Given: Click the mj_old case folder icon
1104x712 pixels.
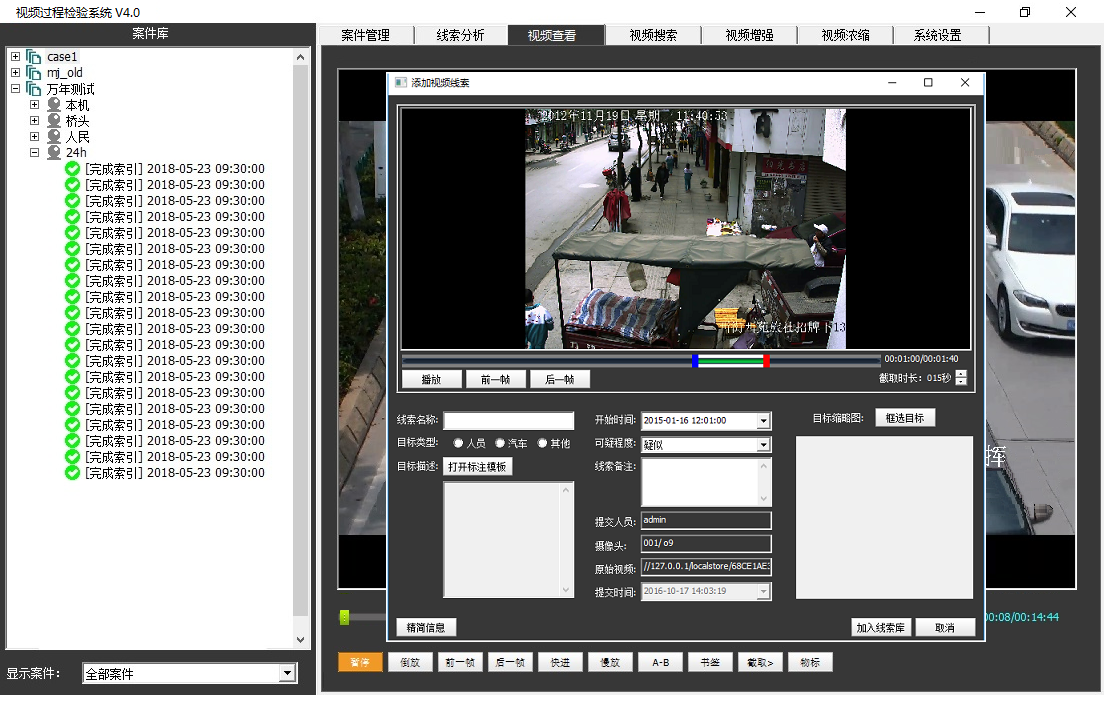Looking at the screenshot, I should (34, 73).
